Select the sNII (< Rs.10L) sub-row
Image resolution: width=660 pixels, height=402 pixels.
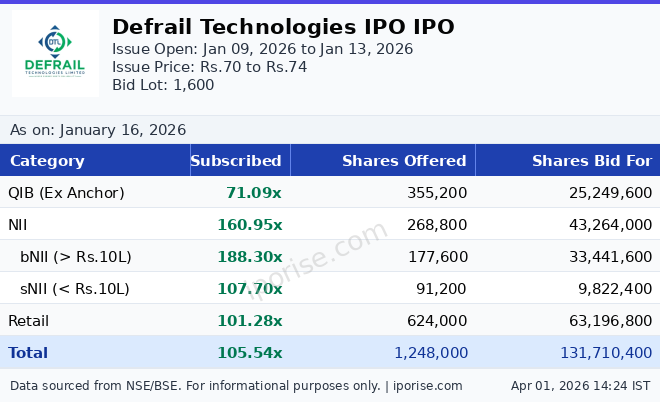point(75,289)
